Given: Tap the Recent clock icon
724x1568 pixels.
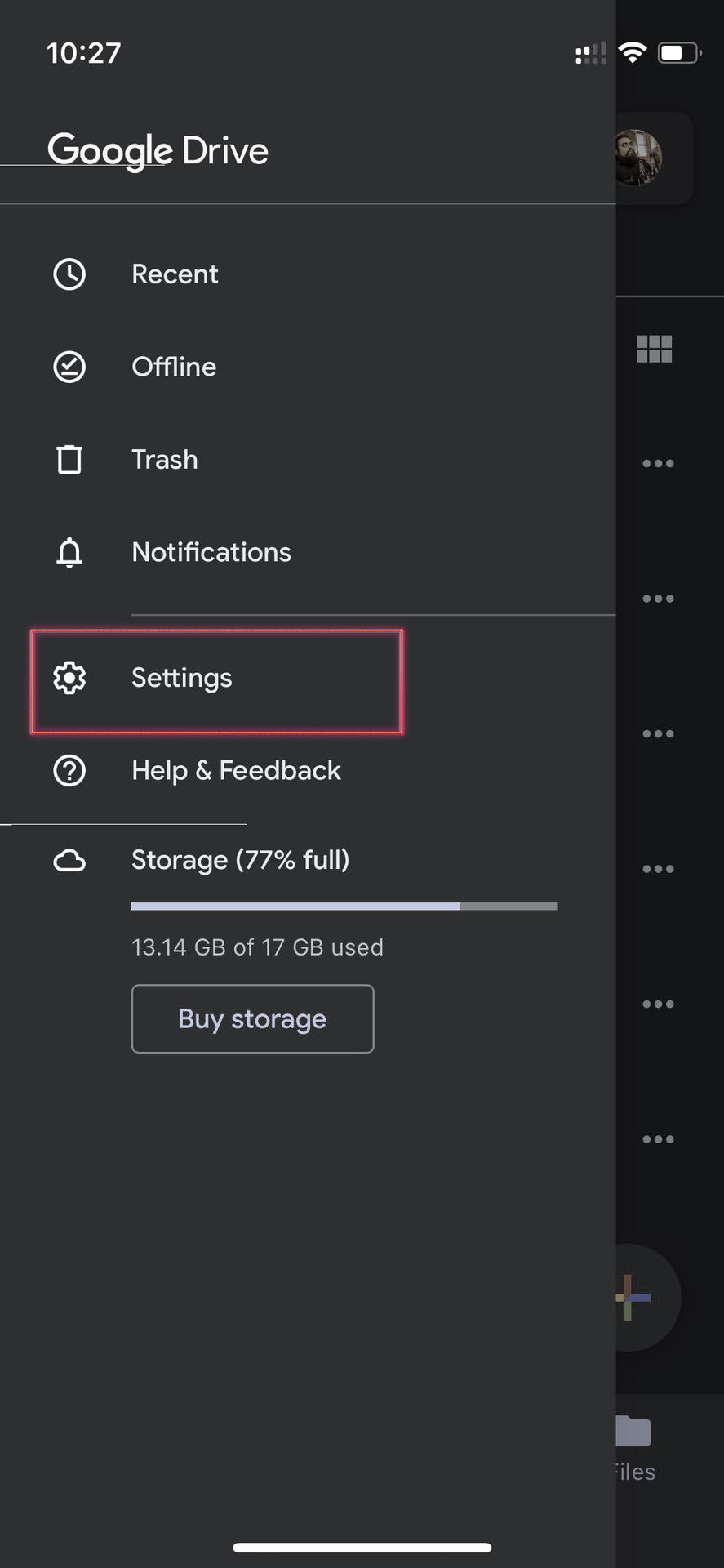Looking at the screenshot, I should tap(69, 274).
